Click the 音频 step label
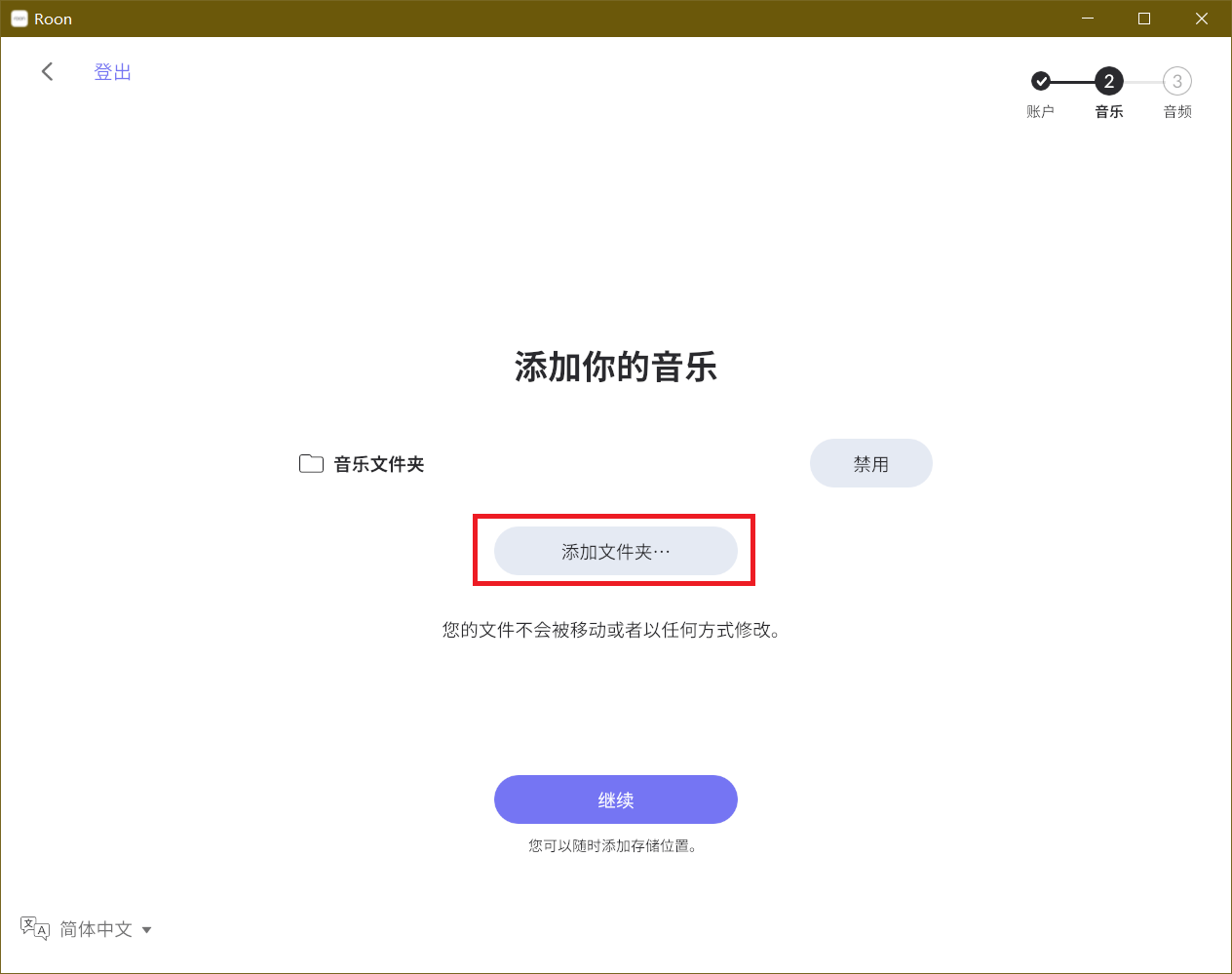 click(x=1177, y=111)
